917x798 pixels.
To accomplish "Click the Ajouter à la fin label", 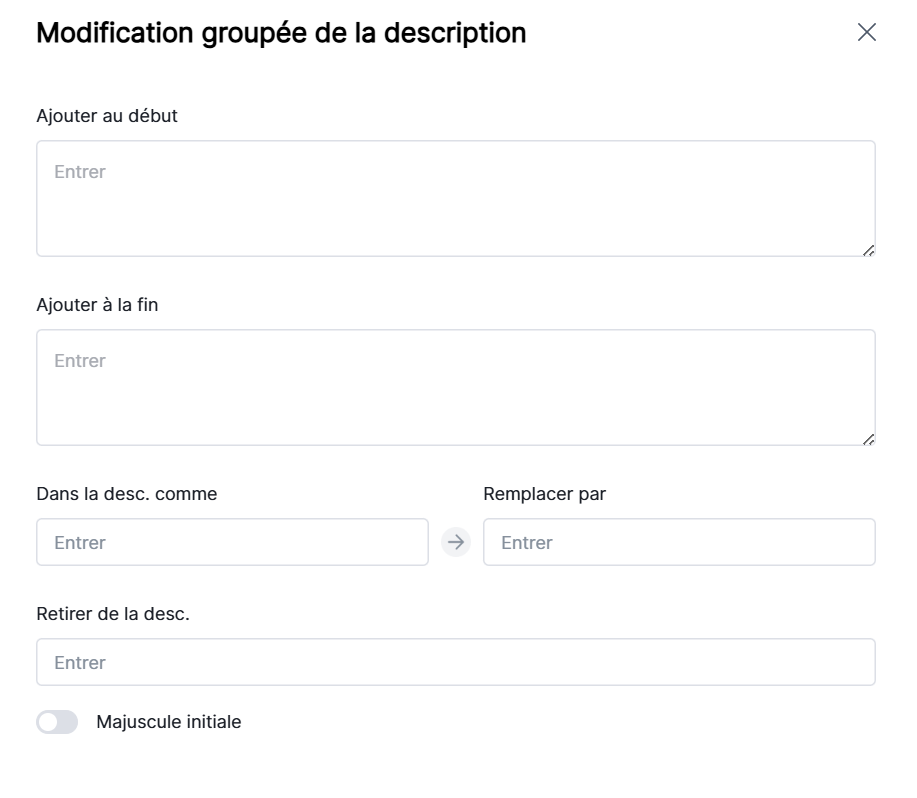I will pyautogui.click(x=97, y=305).
